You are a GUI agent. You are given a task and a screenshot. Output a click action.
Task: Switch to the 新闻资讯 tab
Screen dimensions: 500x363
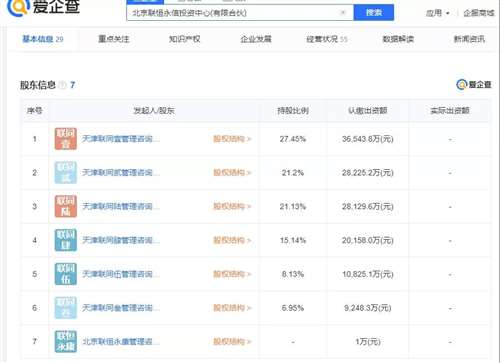(469, 39)
